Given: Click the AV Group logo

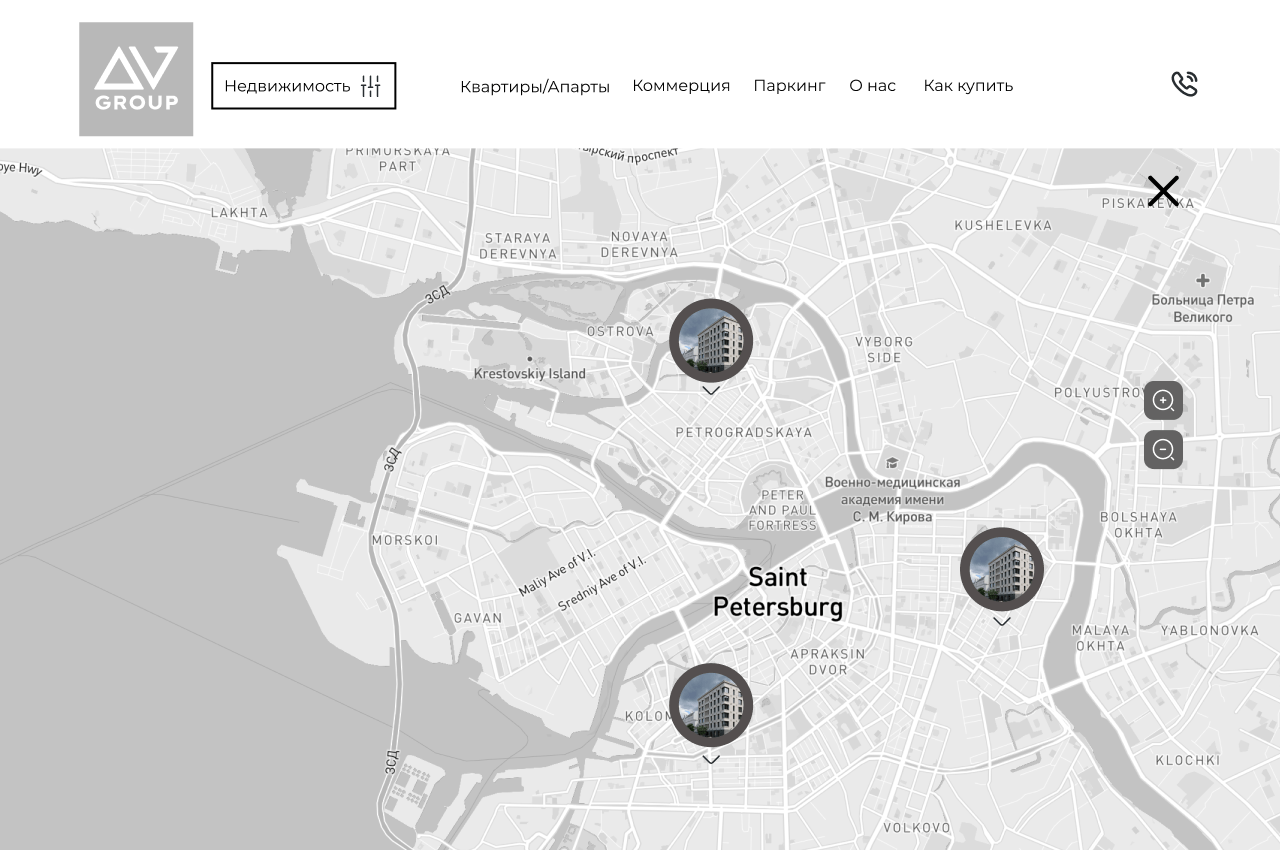Looking at the screenshot, I should click(136, 79).
